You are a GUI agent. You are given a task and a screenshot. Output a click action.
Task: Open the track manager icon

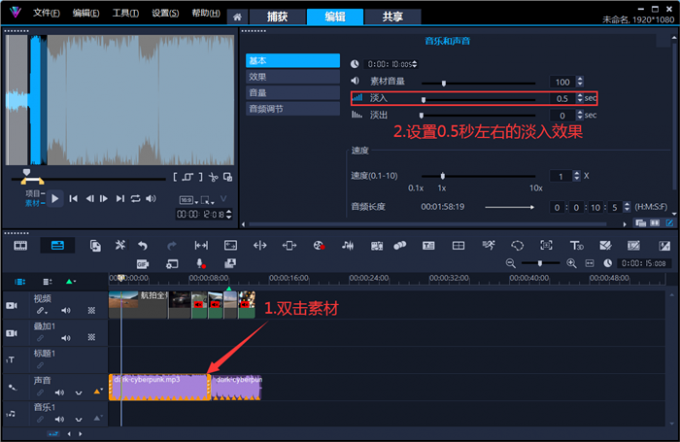click(x=47, y=282)
